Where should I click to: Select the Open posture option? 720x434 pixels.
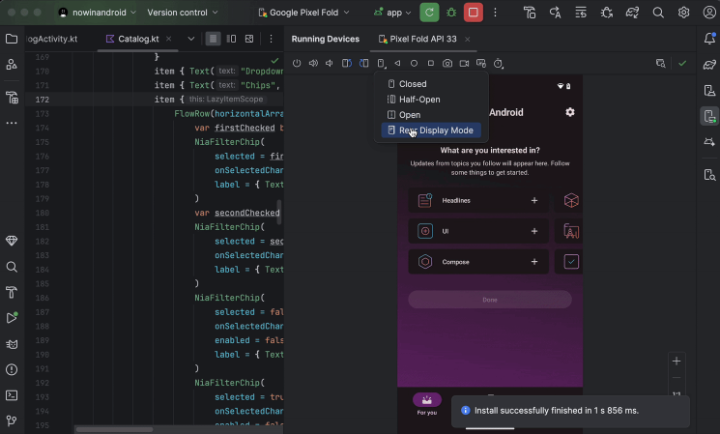coord(431,115)
